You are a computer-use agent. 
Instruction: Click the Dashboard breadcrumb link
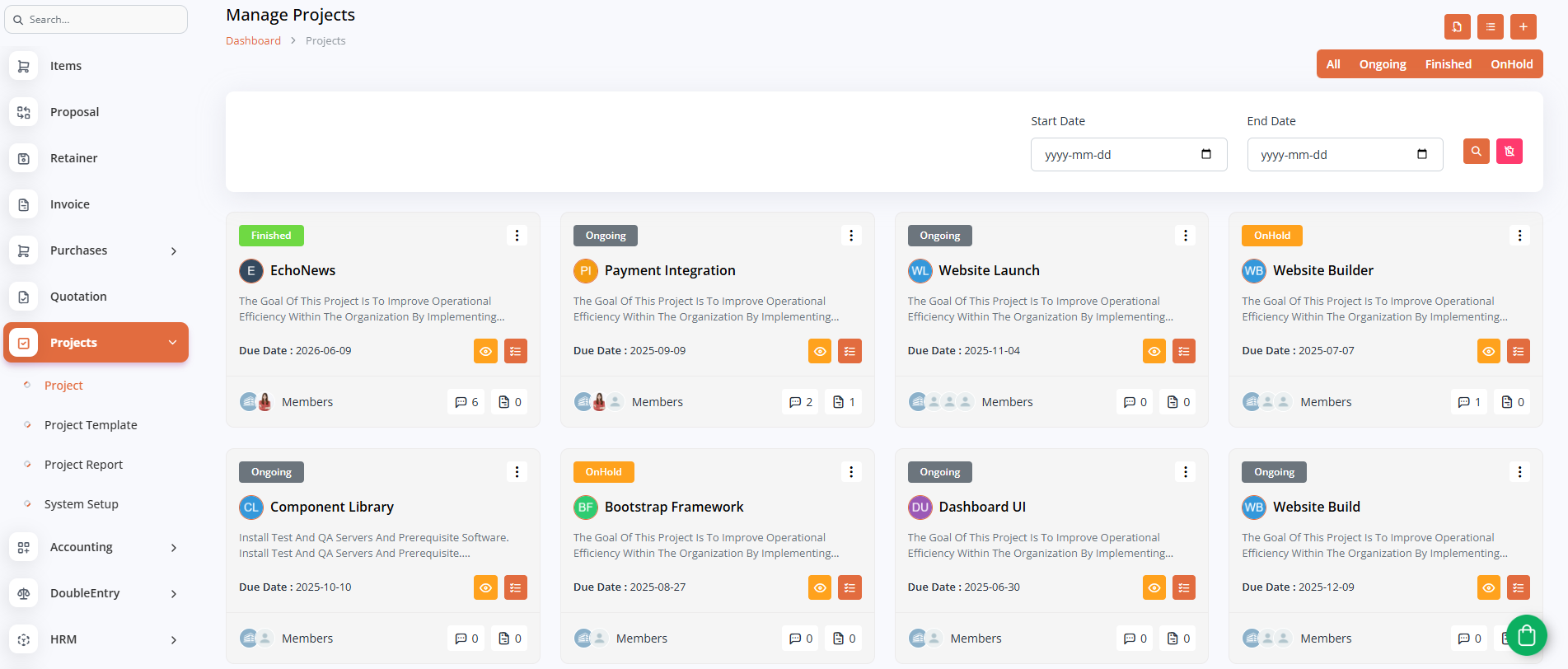click(253, 41)
